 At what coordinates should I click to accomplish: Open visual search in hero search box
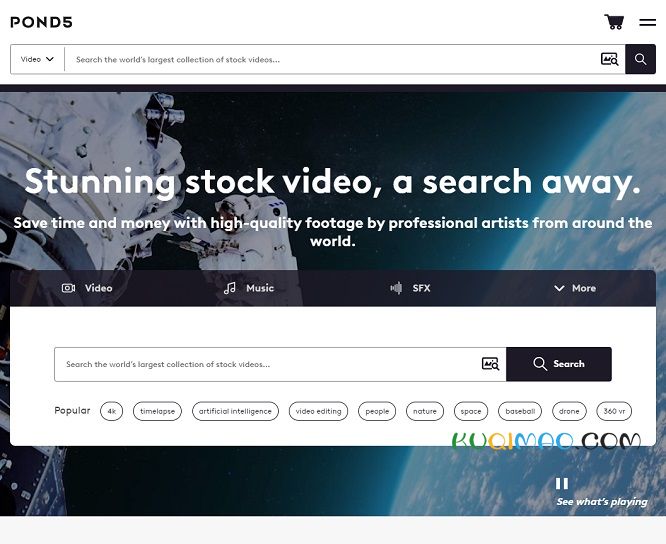491,364
